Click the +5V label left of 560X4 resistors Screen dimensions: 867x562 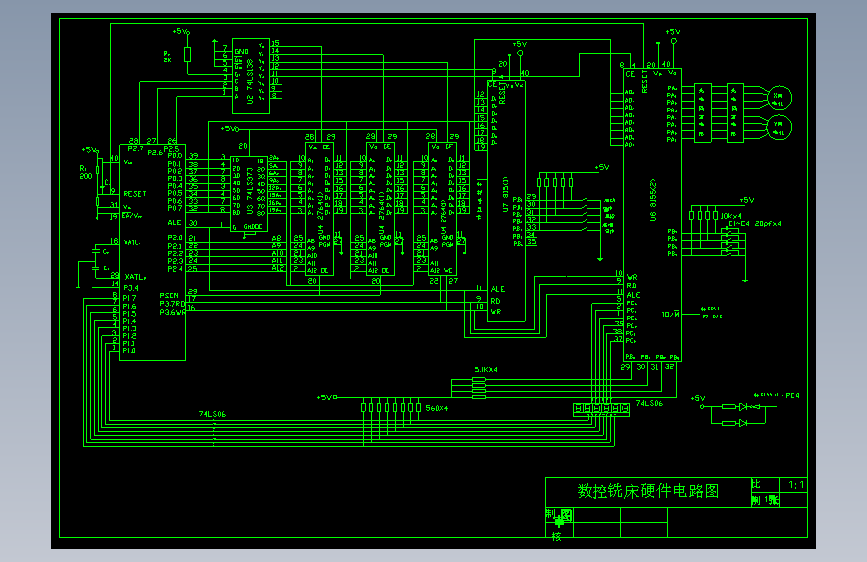click(326, 397)
